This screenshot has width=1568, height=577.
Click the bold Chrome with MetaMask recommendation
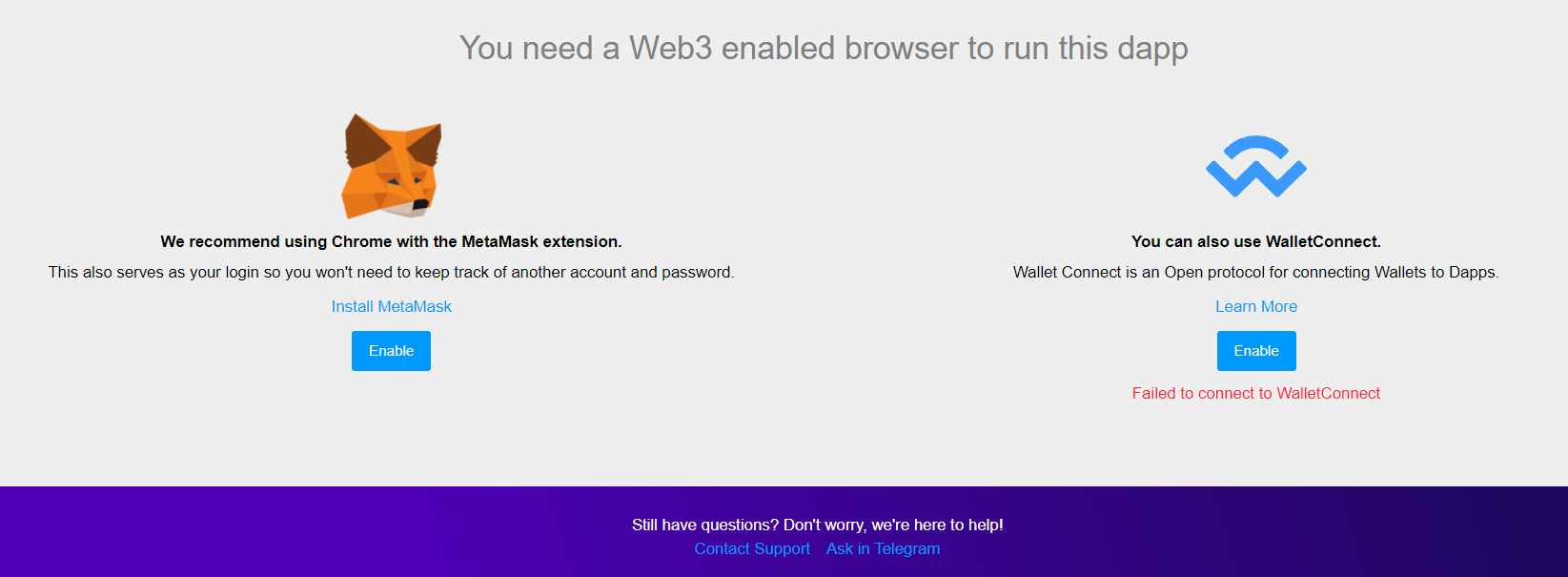click(x=391, y=241)
